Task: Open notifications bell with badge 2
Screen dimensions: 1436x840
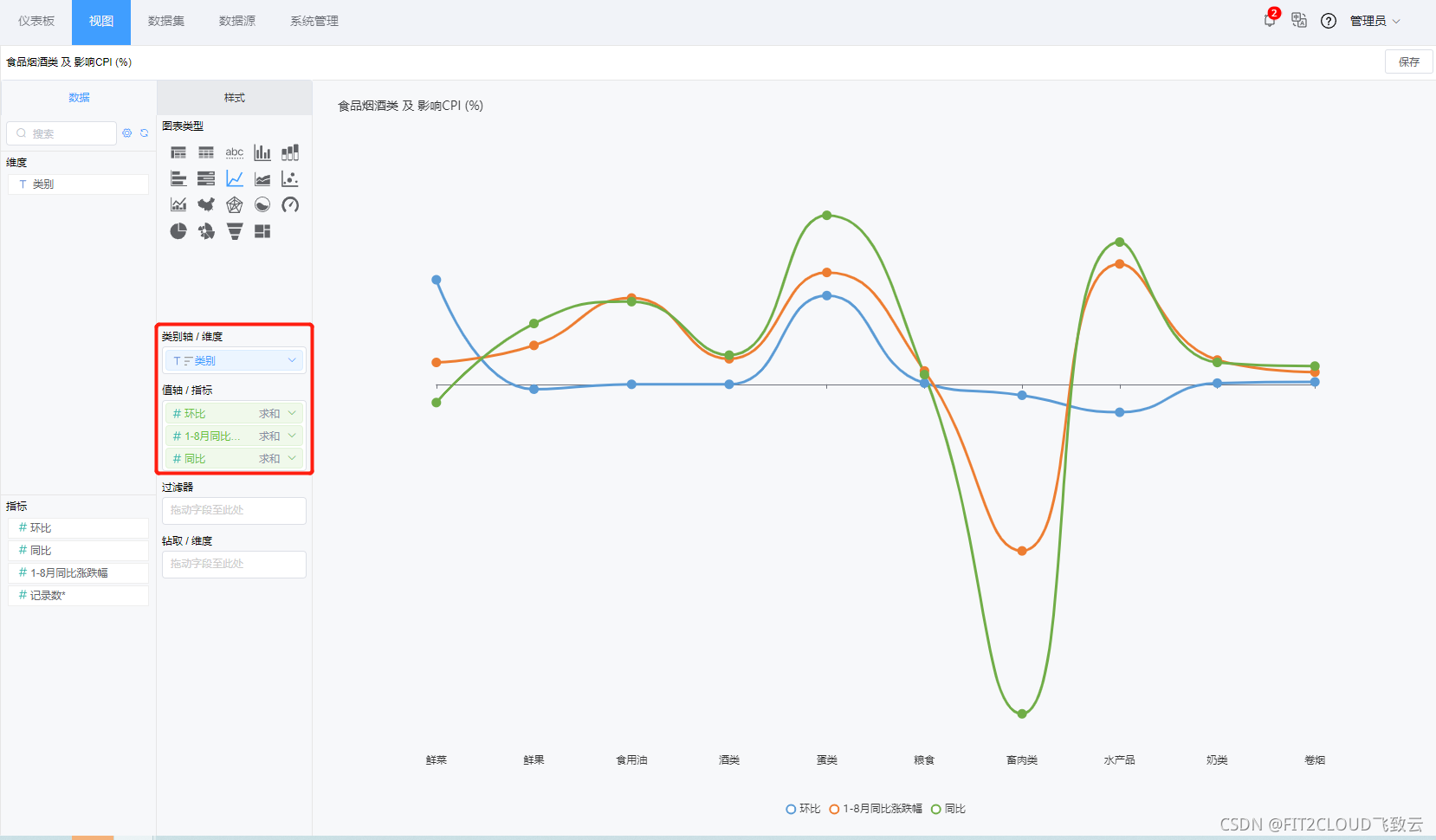Action: 1270,20
